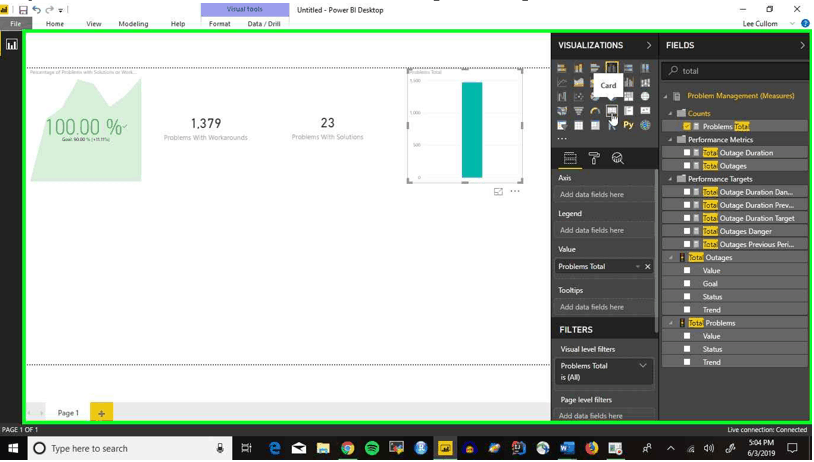The width and height of the screenshot is (814, 462).
Task: Collapse the Counts folder
Action: (x=670, y=113)
